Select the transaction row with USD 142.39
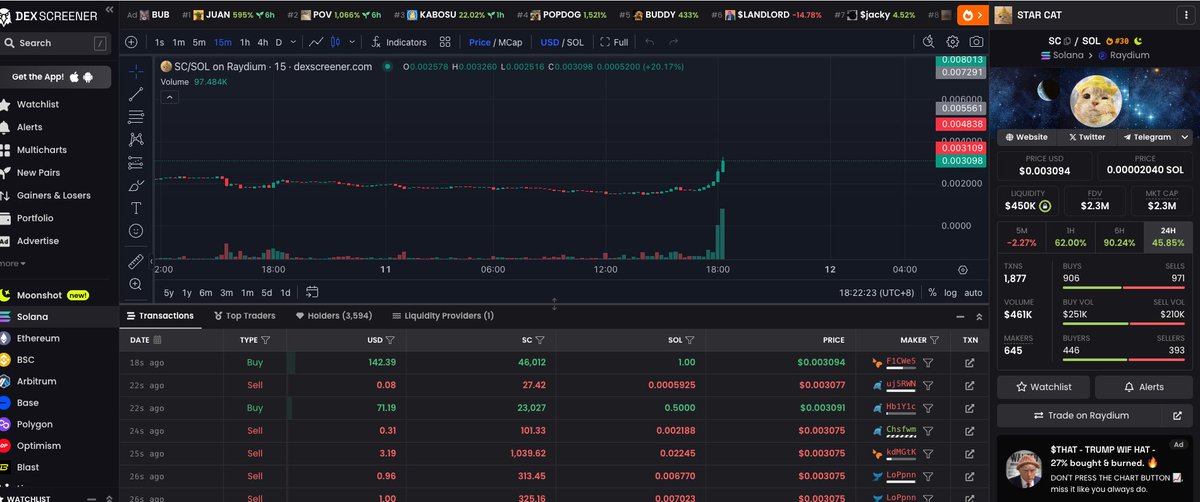 coord(555,362)
